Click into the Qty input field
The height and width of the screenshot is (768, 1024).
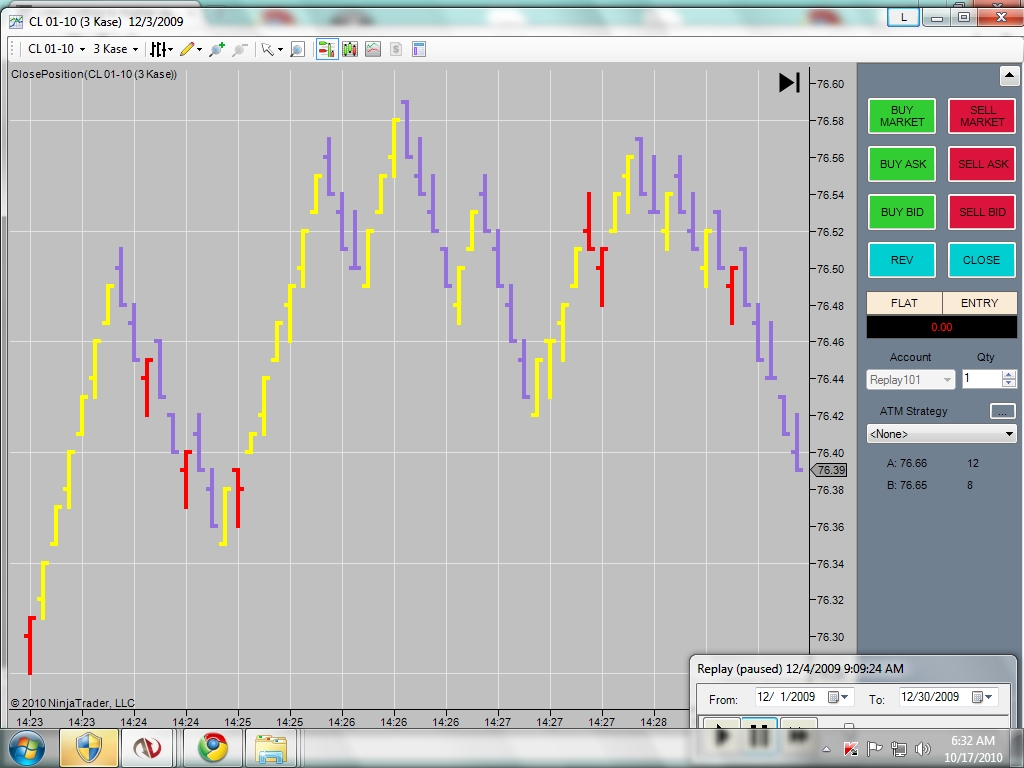(x=982, y=379)
